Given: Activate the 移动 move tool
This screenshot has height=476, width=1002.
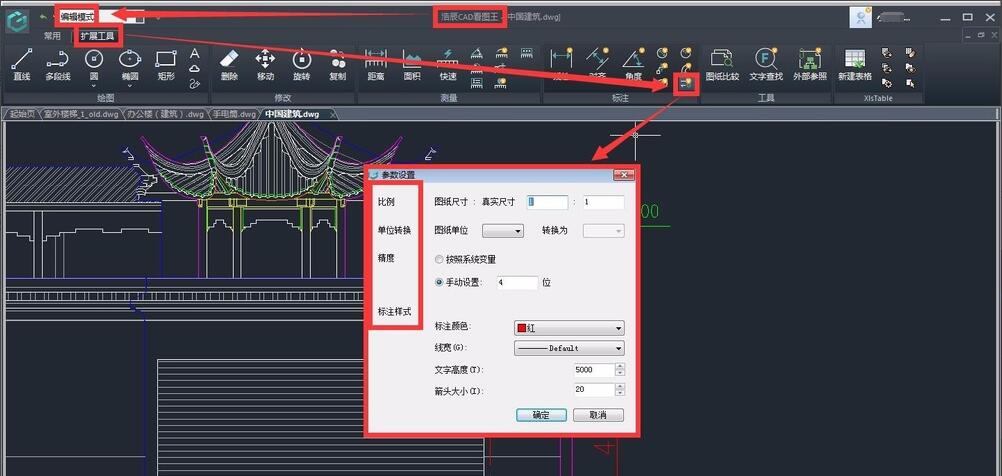Looking at the screenshot, I should 265,65.
